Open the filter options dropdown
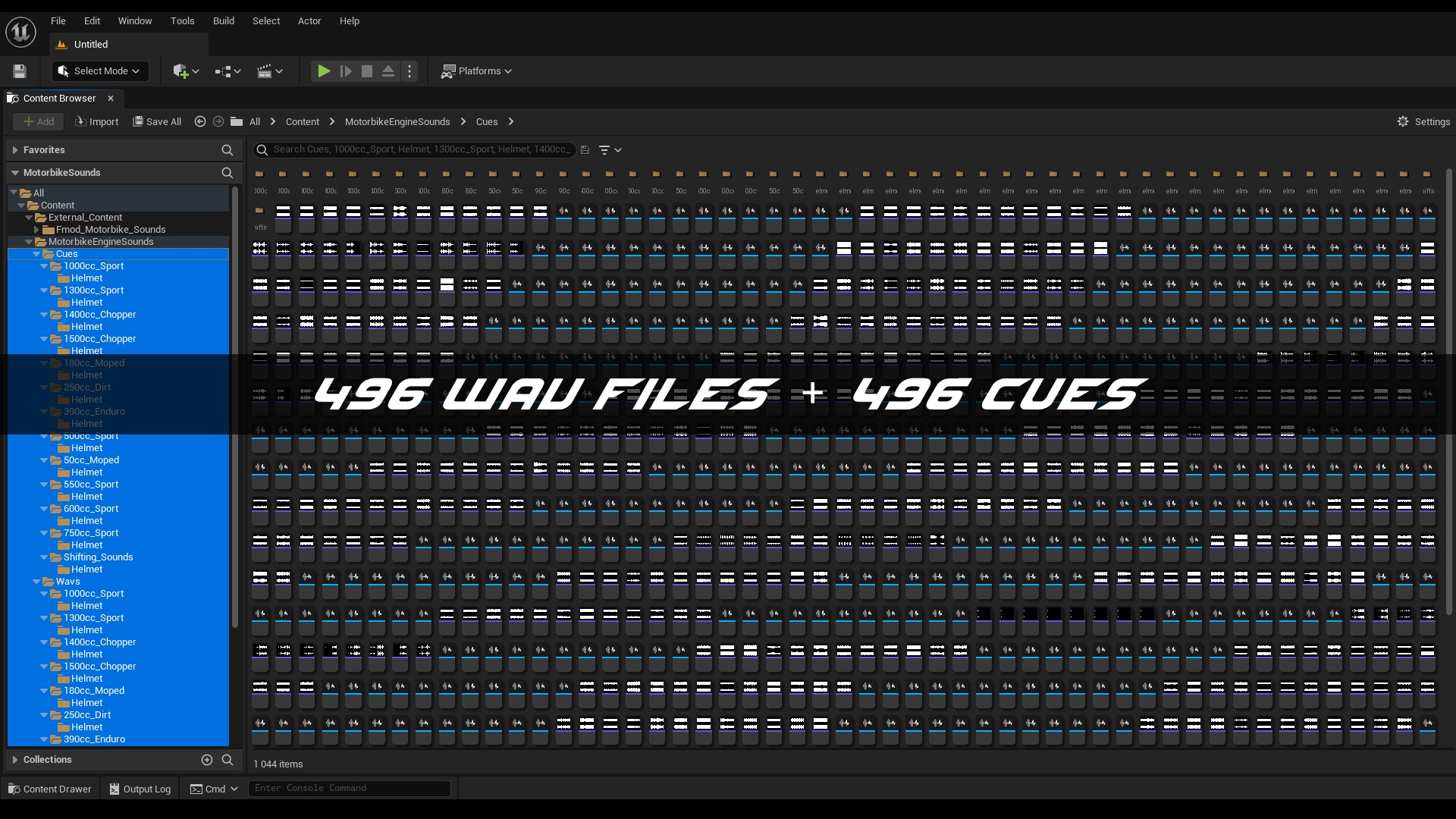Viewport: 1456px width, 819px height. click(610, 150)
